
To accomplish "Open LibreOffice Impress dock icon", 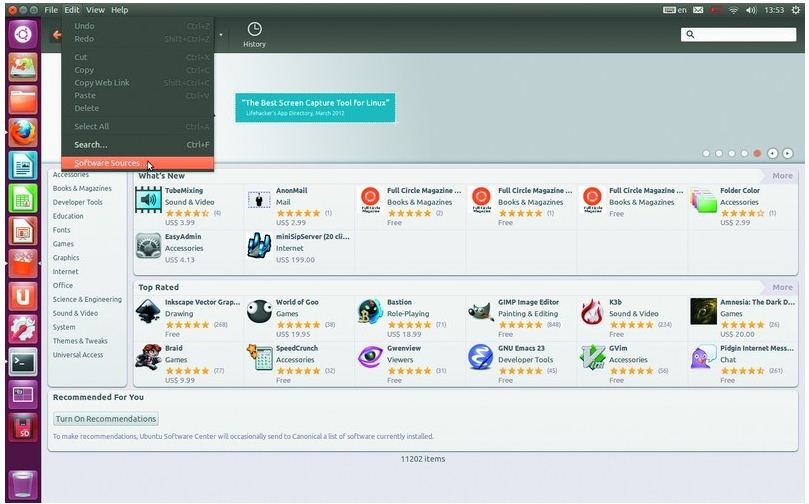I will pos(23,231).
